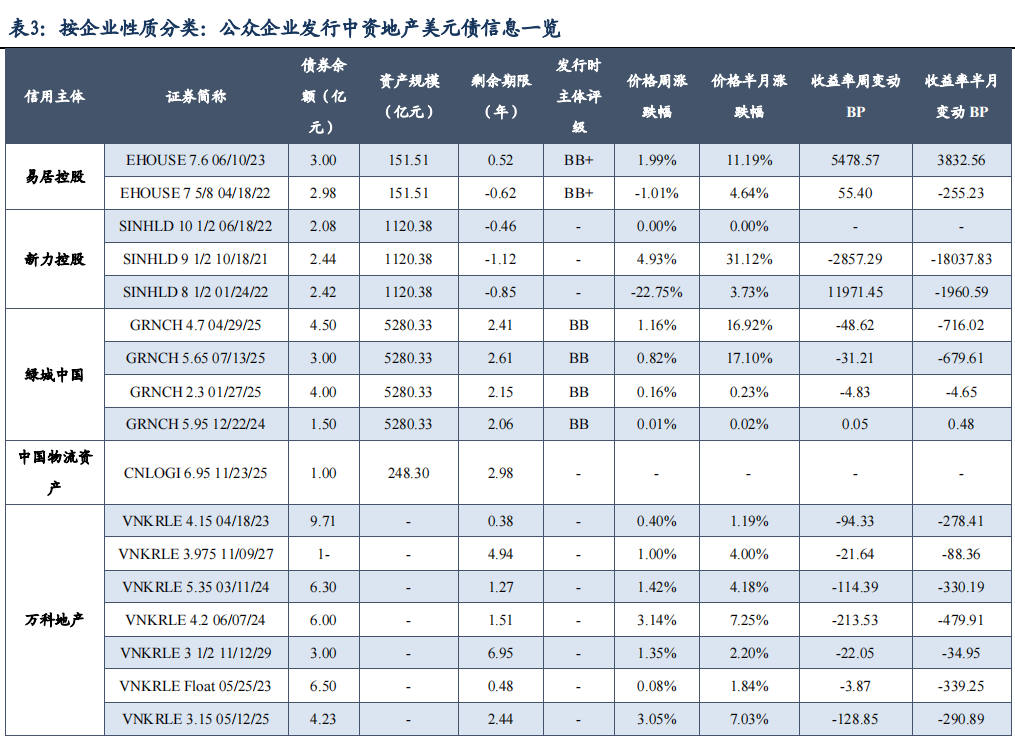
Task: Click bond SINHLD 10 1/2 06/18/22
Action: click(195, 226)
